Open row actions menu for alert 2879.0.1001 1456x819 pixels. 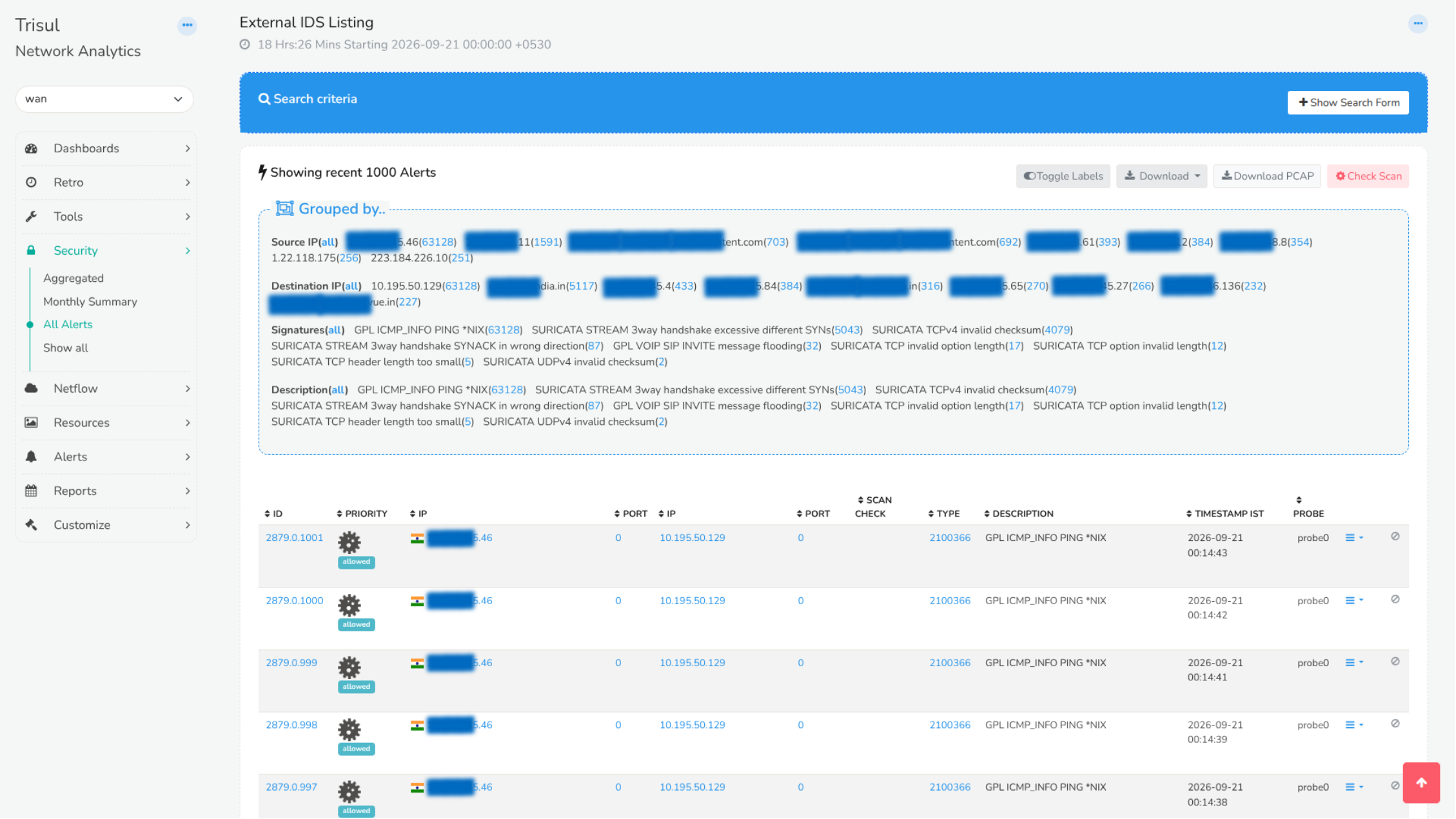click(1354, 538)
